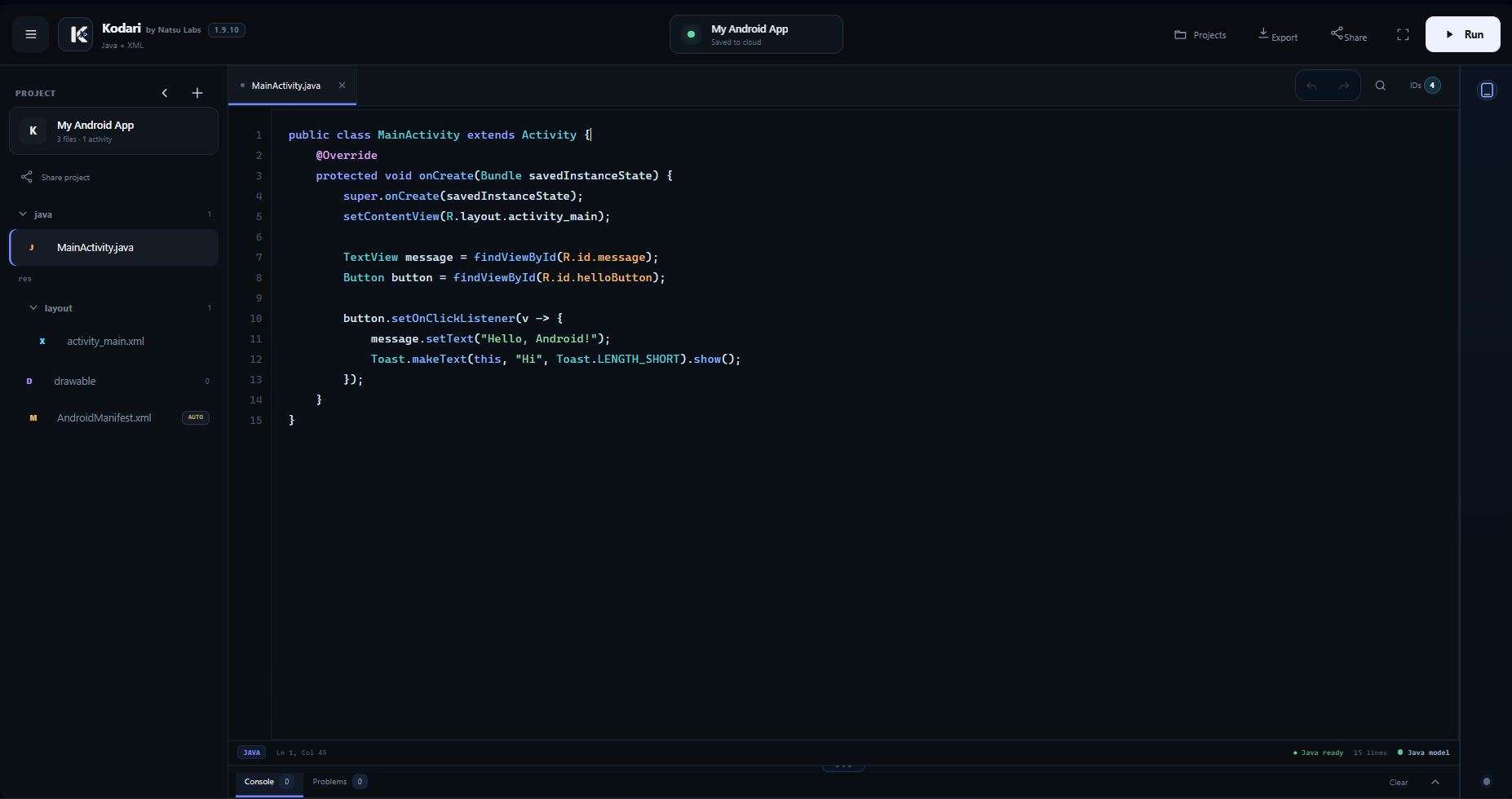Close the MainActivity.java tab
This screenshot has height=799, width=1512.
coord(343,86)
